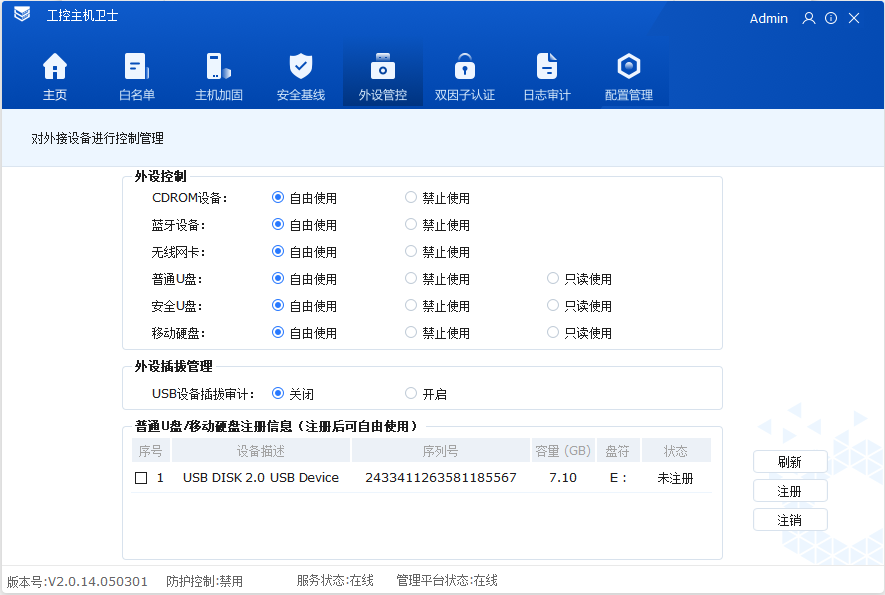Select 禁止使用 for 蓝牙设备
This screenshot has height=595, width=885.
[410, 224]
